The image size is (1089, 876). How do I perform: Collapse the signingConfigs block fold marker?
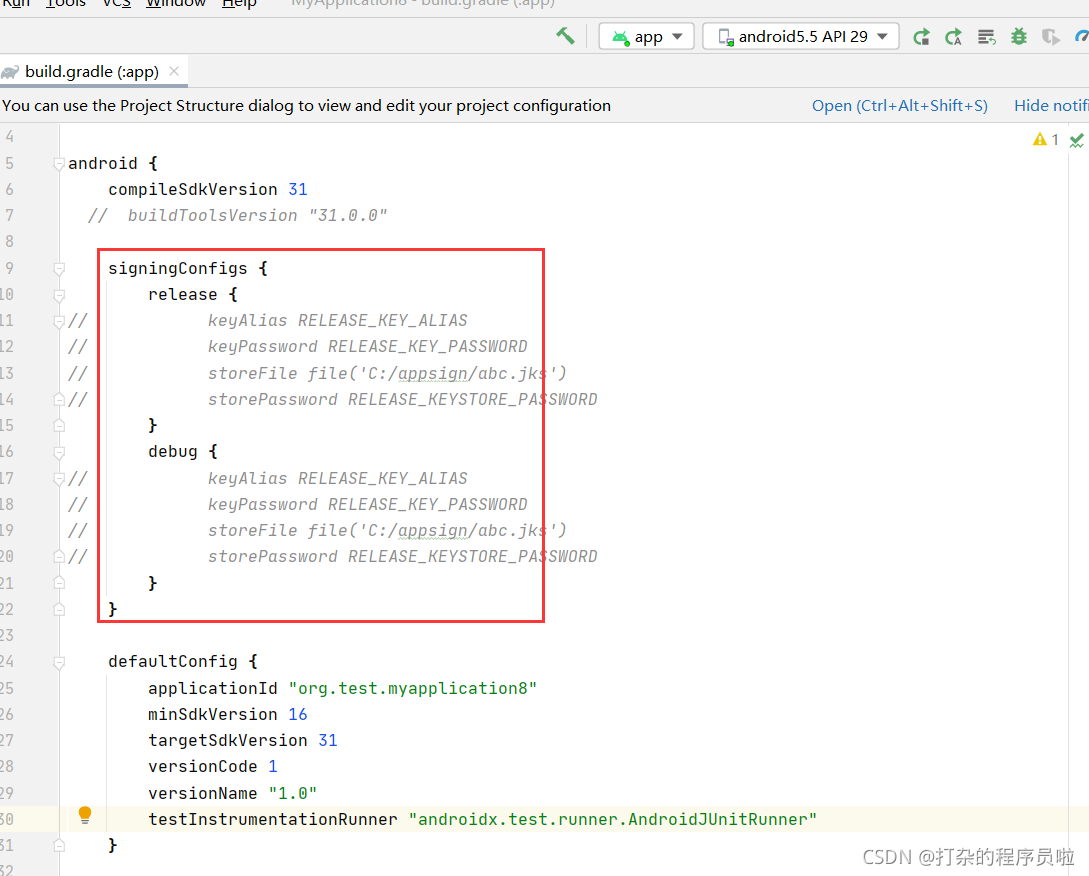[x=59, y=269]
